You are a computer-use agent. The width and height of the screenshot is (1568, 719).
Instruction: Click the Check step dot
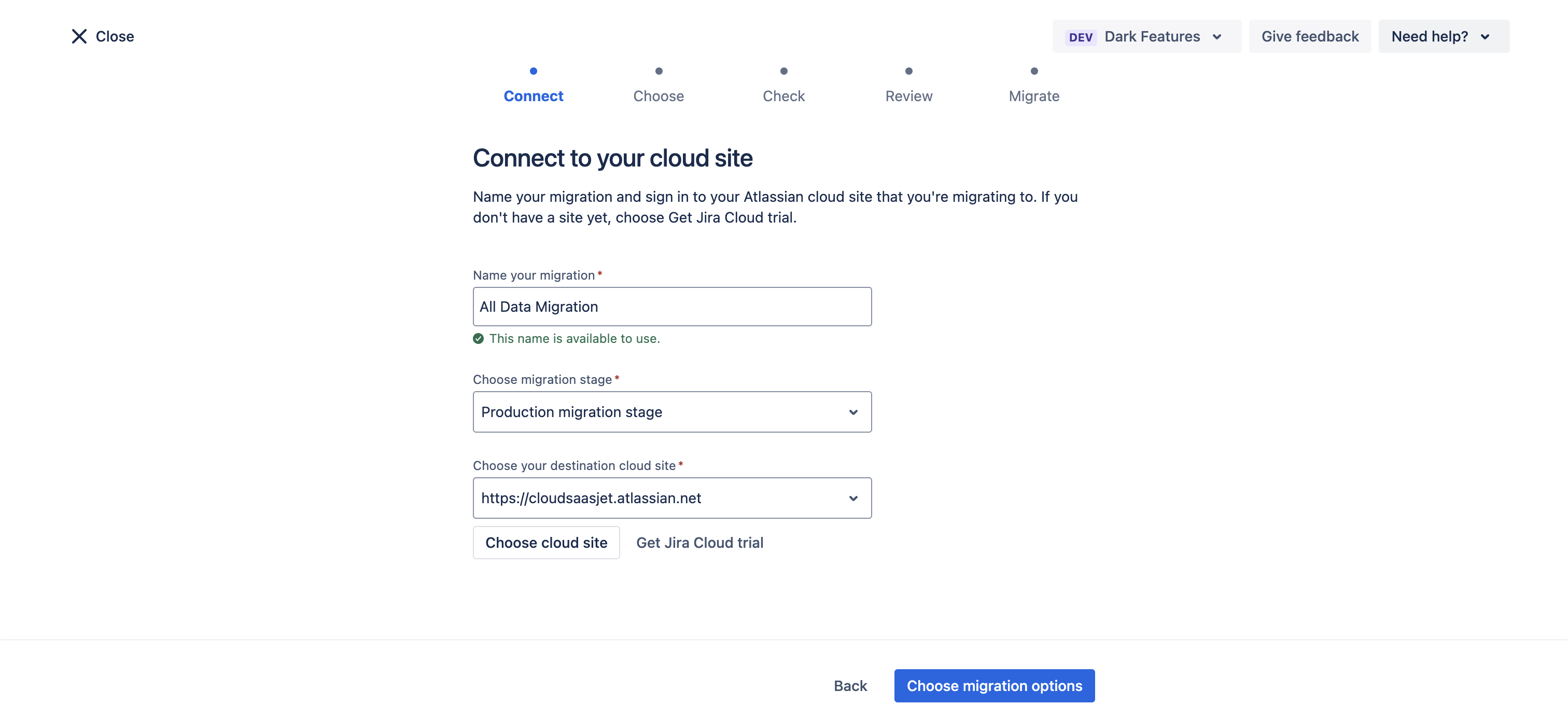pos(783,71)
